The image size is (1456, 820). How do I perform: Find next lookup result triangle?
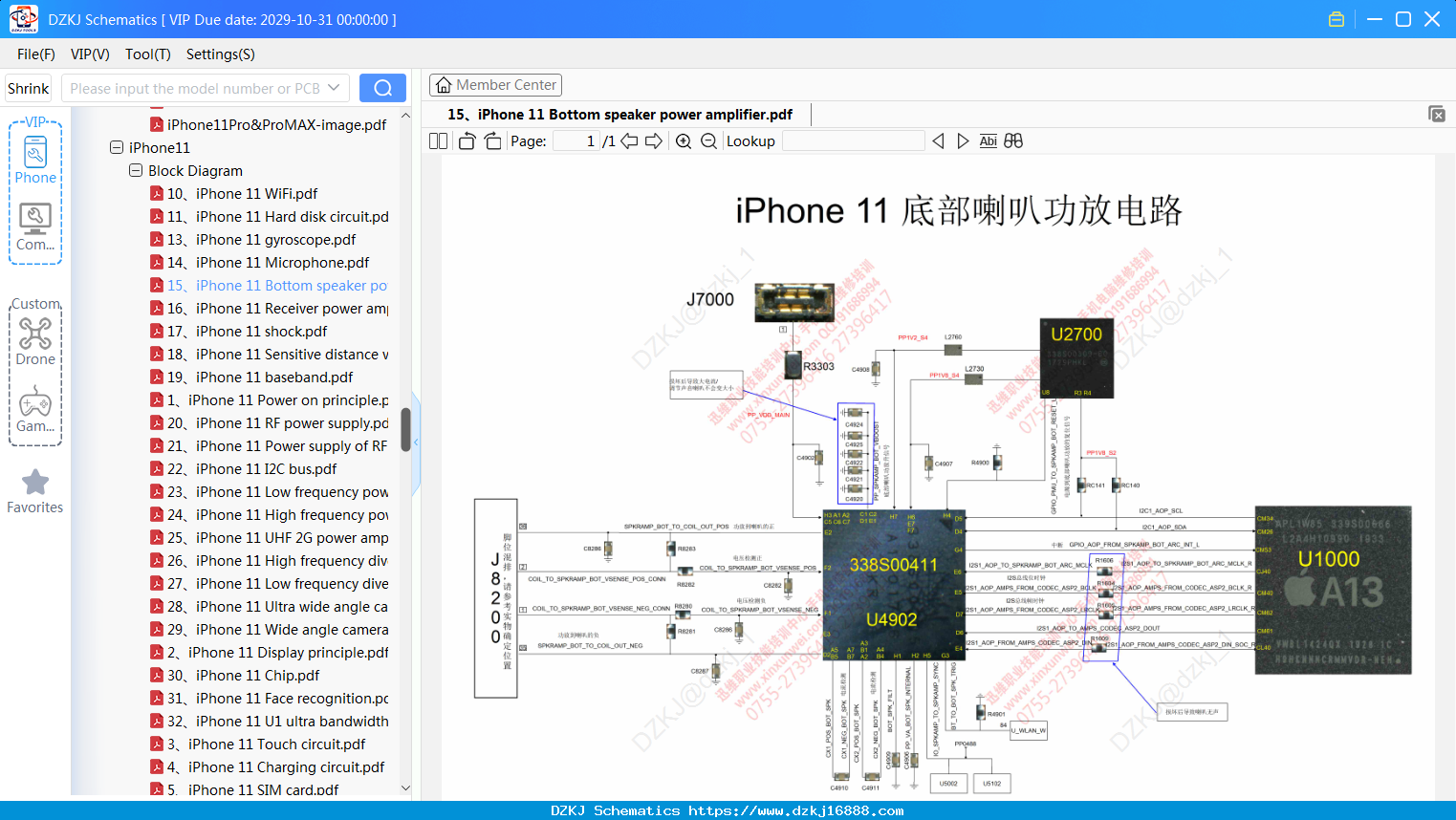963,141
